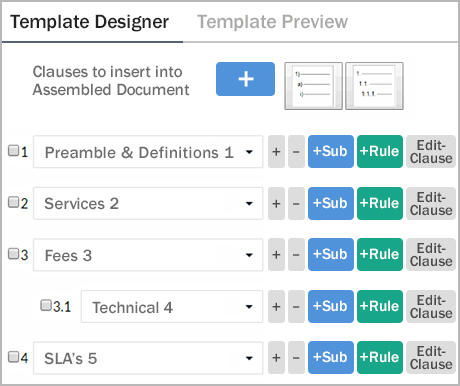Click Edit-Clause for Fees 3
460x386 pixels.
click(431, 254)
